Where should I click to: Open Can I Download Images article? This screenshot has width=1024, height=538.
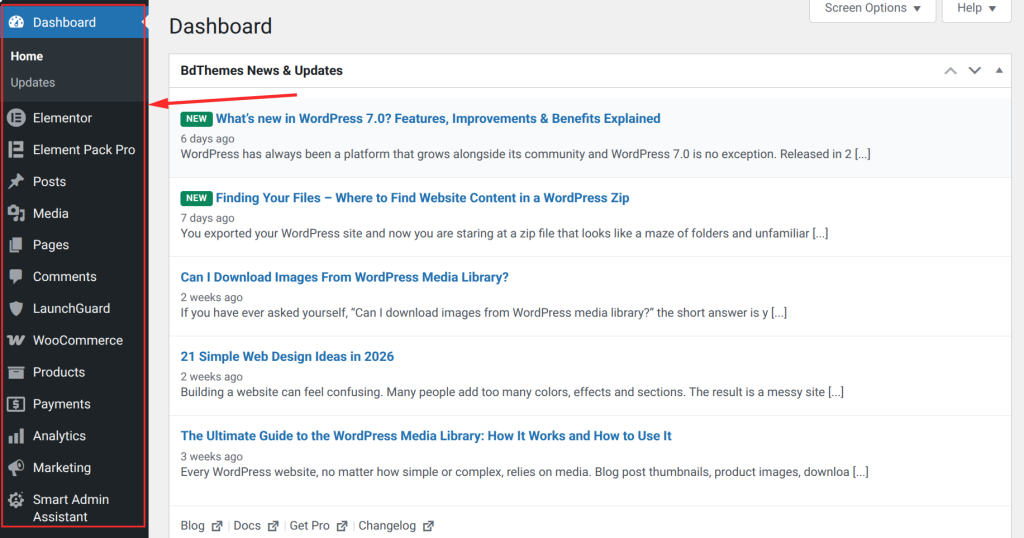(344, 277)
